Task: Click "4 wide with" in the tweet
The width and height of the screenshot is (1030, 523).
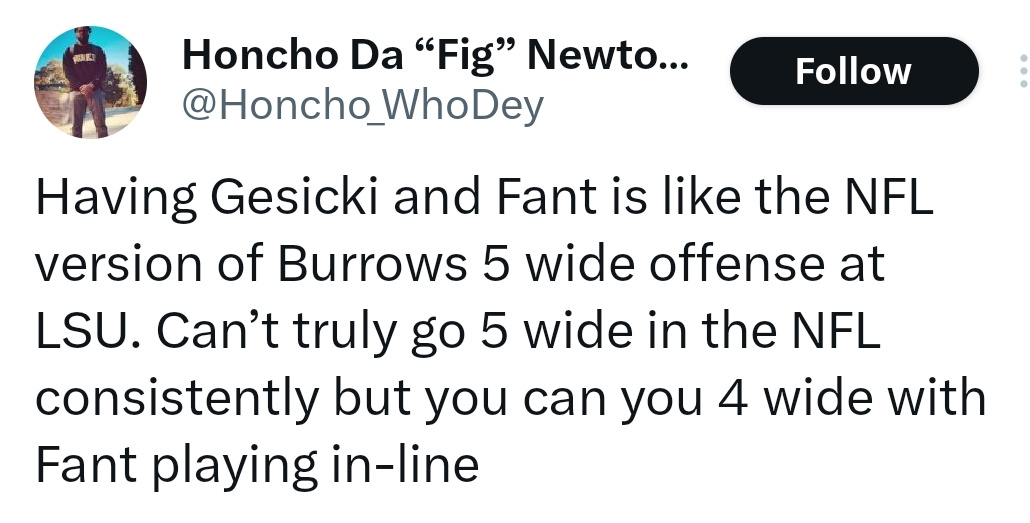Action: tap(852, 398)
